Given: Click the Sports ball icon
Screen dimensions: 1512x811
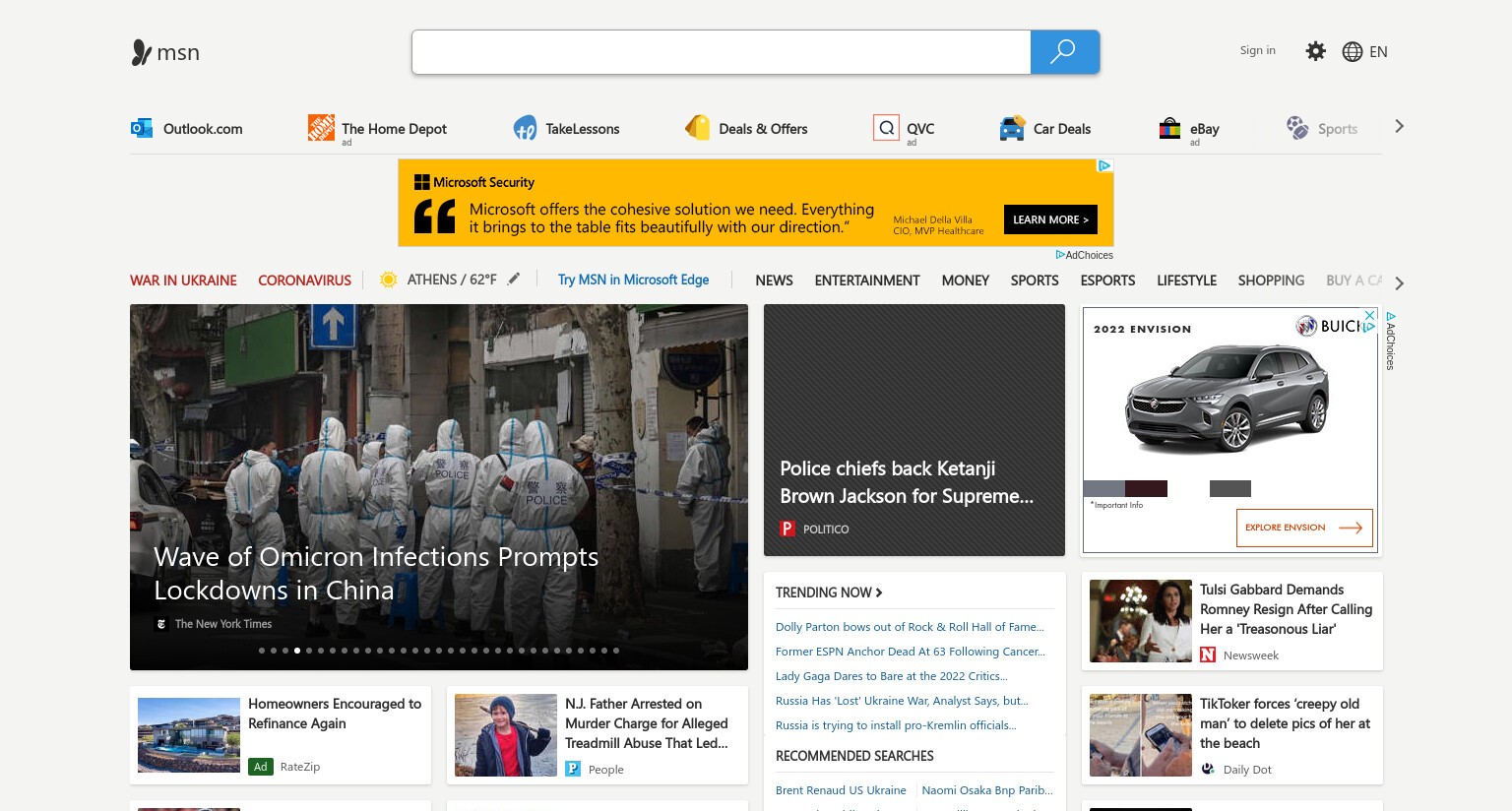Looking at the screenshot, I should 1297,128.
